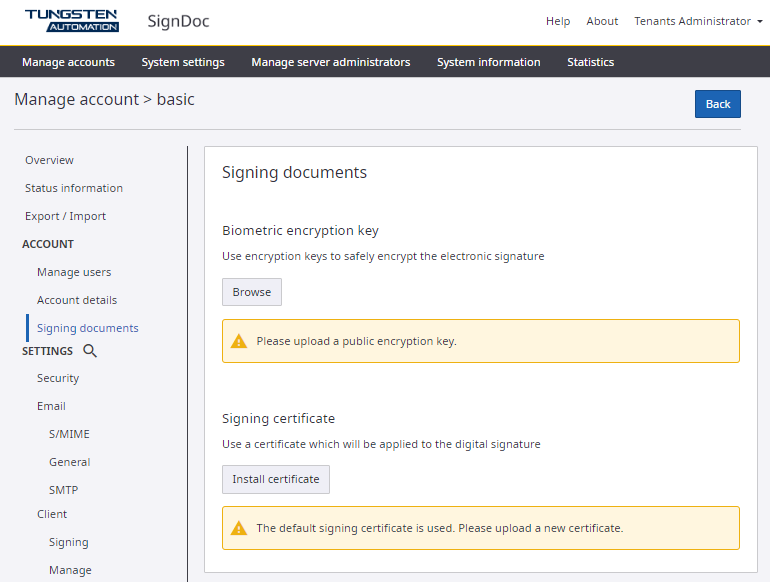Select Export / Import sidebar item
The width and height of the screenshot is (770, 582).
coord(65,216)
